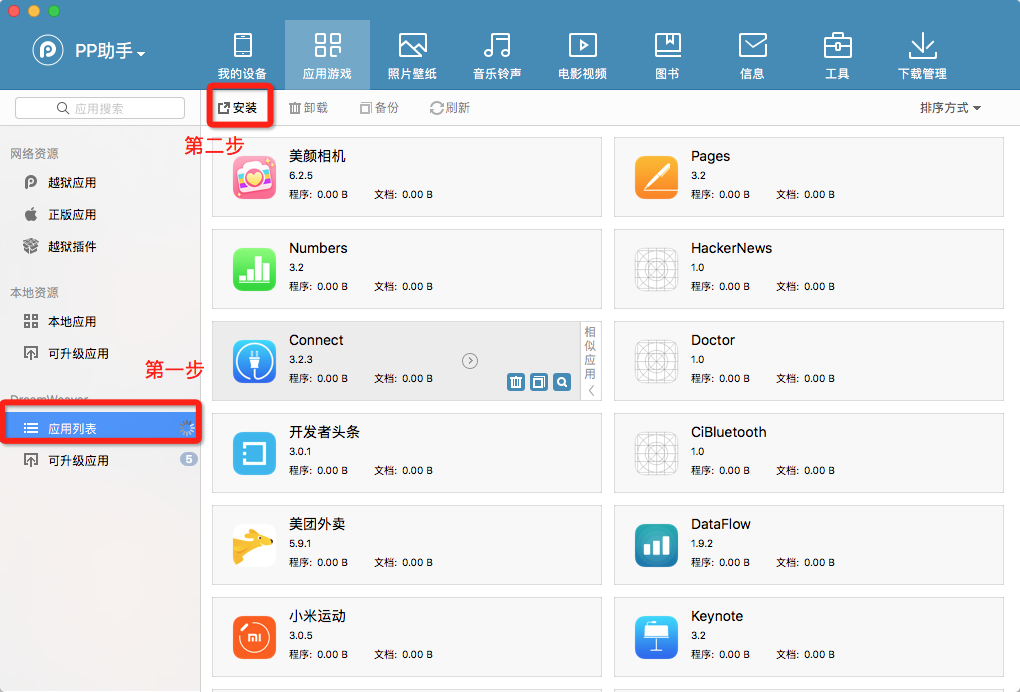1020x692 pixels.
Task: Click the Keynote app icon
Action: [x=656, y=637]
